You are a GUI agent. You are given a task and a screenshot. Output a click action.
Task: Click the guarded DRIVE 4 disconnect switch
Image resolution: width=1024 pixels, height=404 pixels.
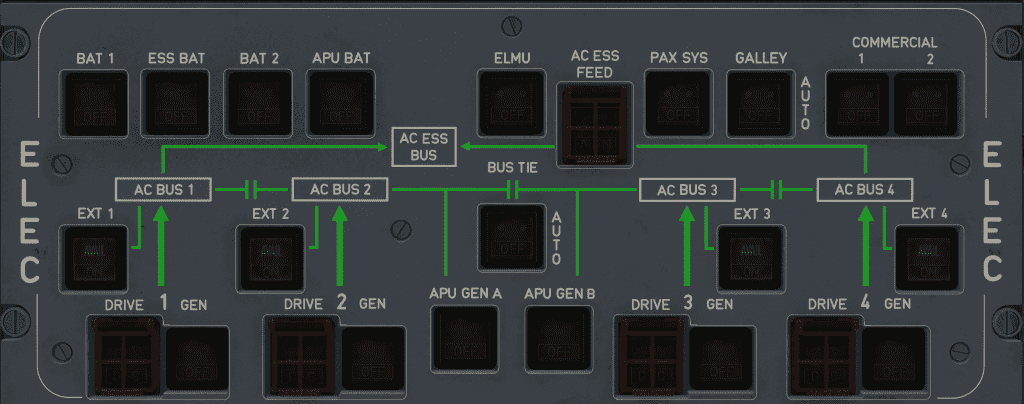(x=826, y=354)
